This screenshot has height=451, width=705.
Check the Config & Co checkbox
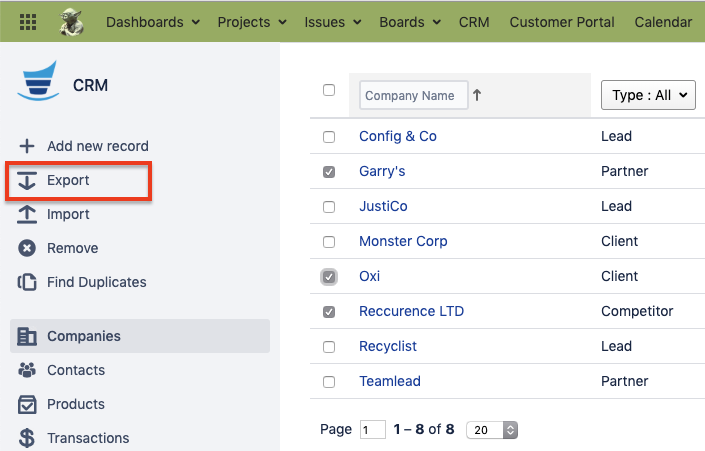(329, 136)
